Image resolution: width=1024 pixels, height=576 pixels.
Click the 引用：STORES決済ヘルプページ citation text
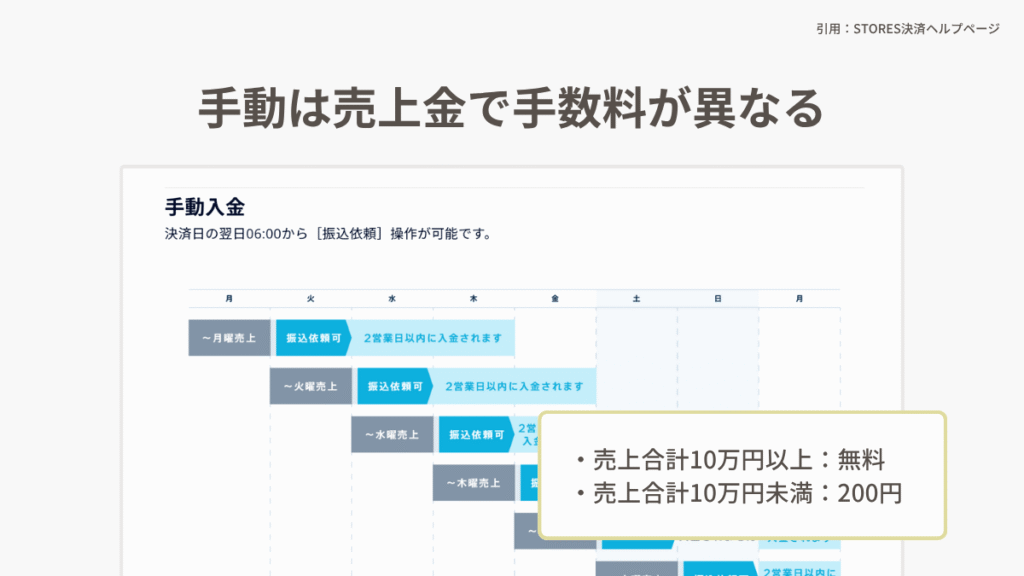click(x=907, y=29)
